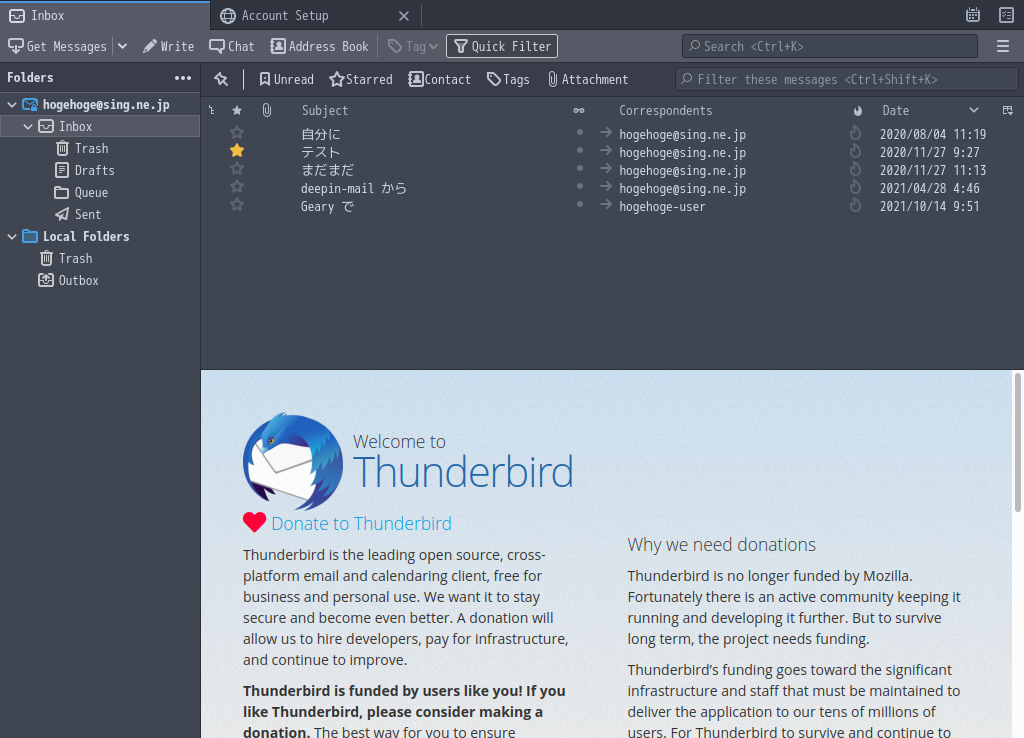Screen dimensions: 1024x738
Task: Unstar the テスト message
Action: point(237,151)
